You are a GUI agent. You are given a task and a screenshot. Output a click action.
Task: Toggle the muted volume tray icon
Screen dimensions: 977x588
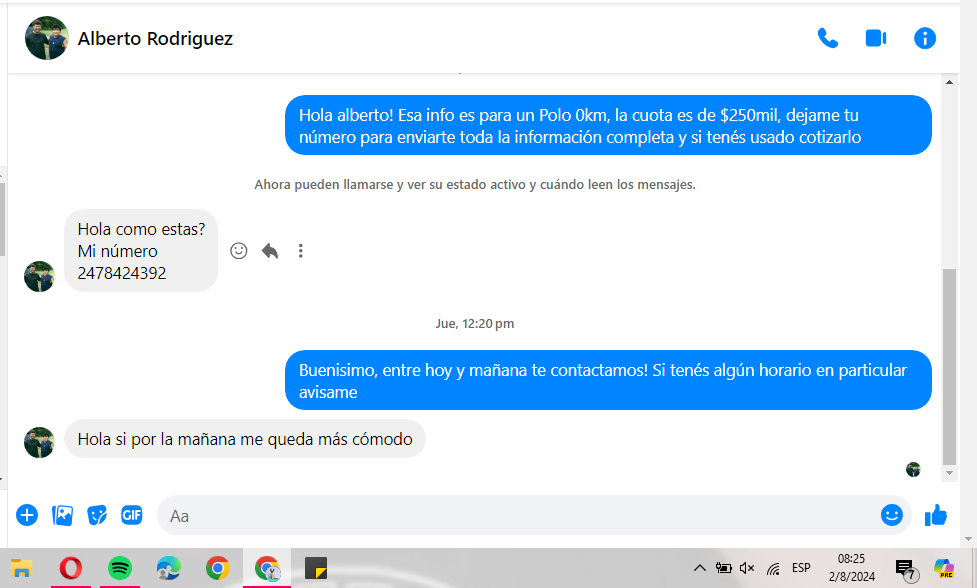coord(747,568)
